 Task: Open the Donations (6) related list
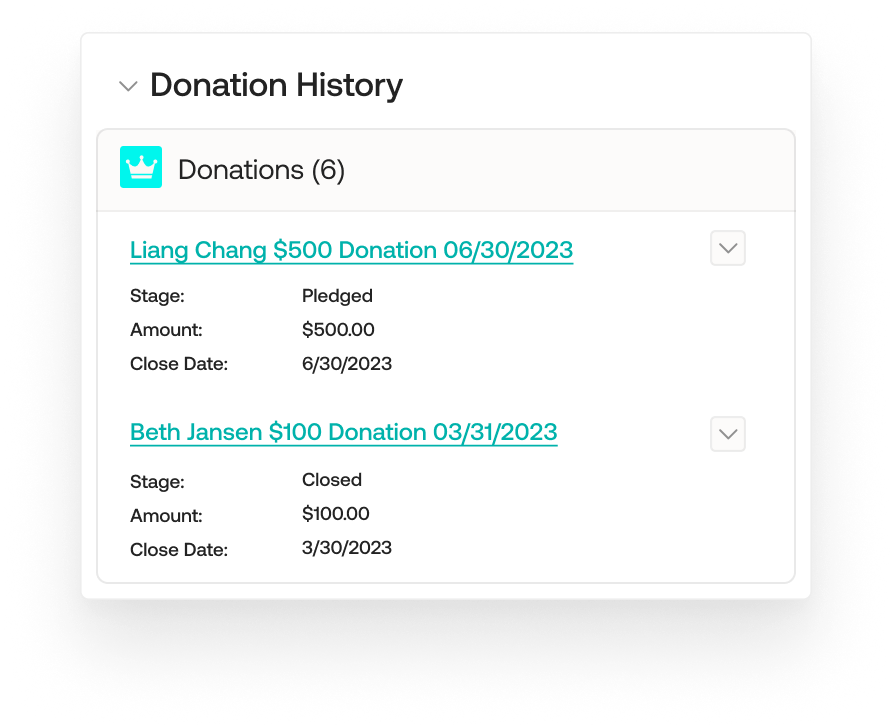261,170
